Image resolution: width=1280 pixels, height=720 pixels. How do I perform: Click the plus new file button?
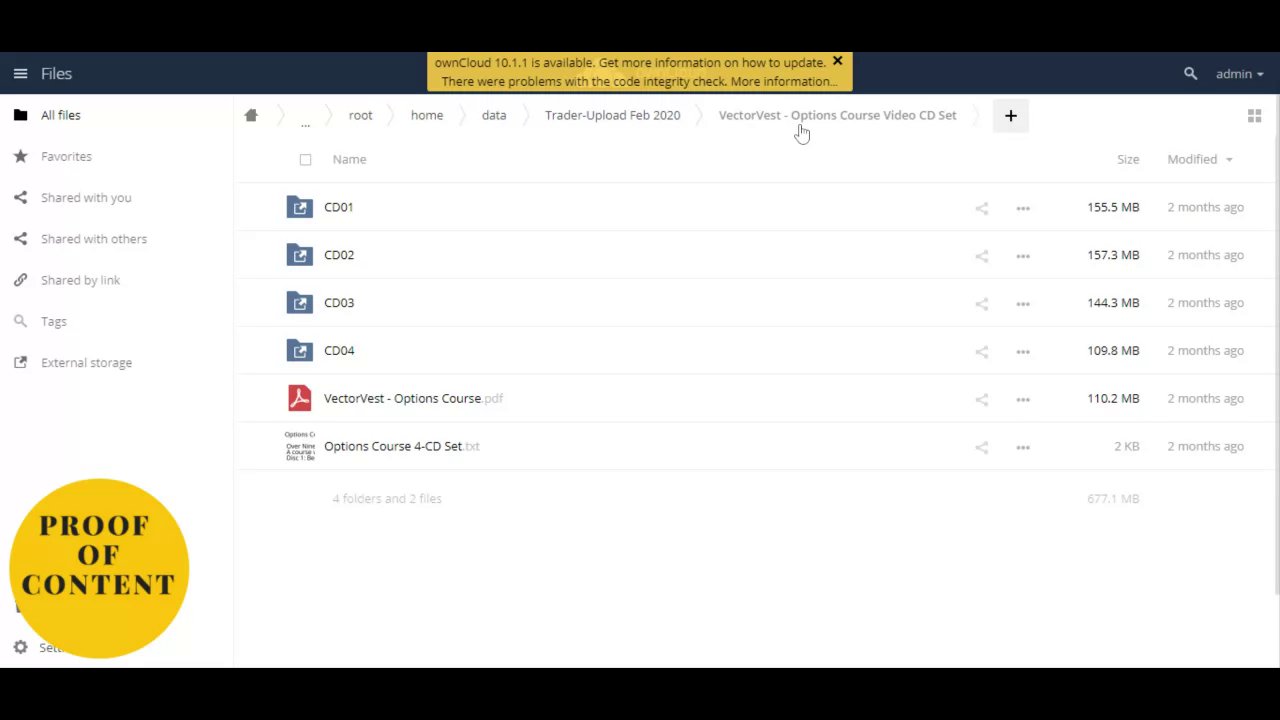click(x=1010, y=116)
